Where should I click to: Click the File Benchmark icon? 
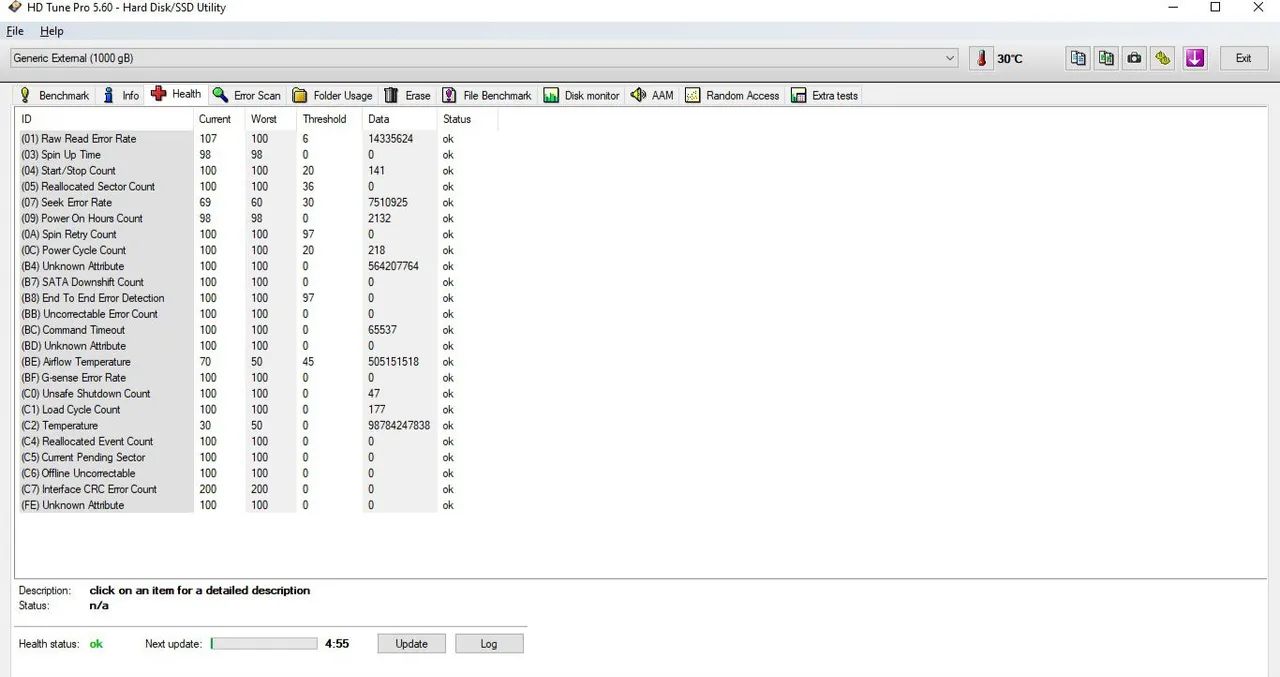point(450,95)
